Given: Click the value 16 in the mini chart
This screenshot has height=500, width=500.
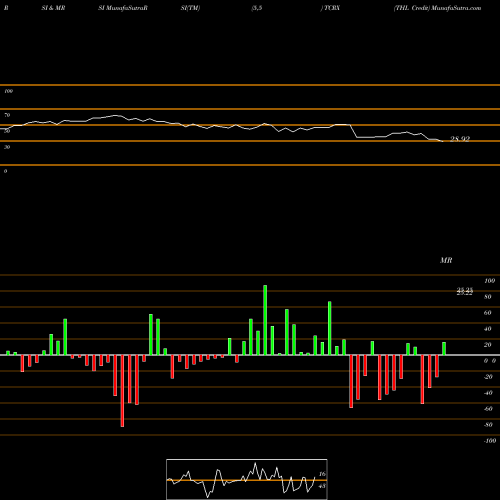Looking at the screenshot, I should 322,474.
